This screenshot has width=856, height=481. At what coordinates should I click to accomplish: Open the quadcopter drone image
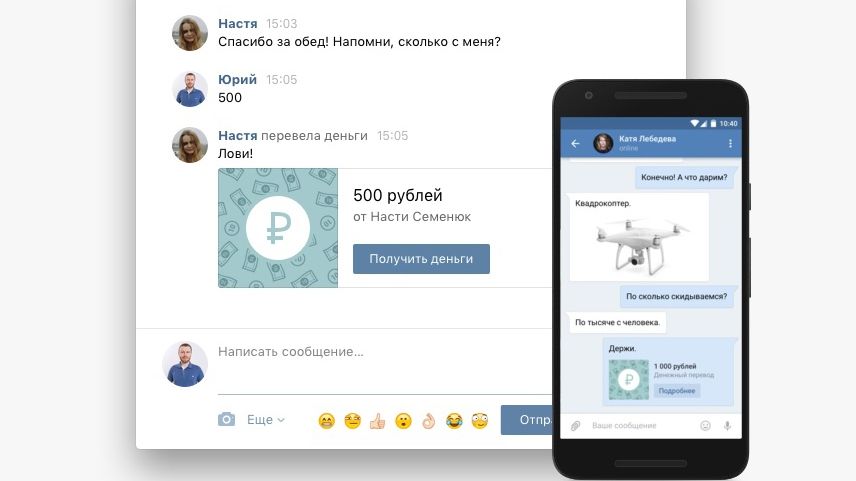point(639,243)
